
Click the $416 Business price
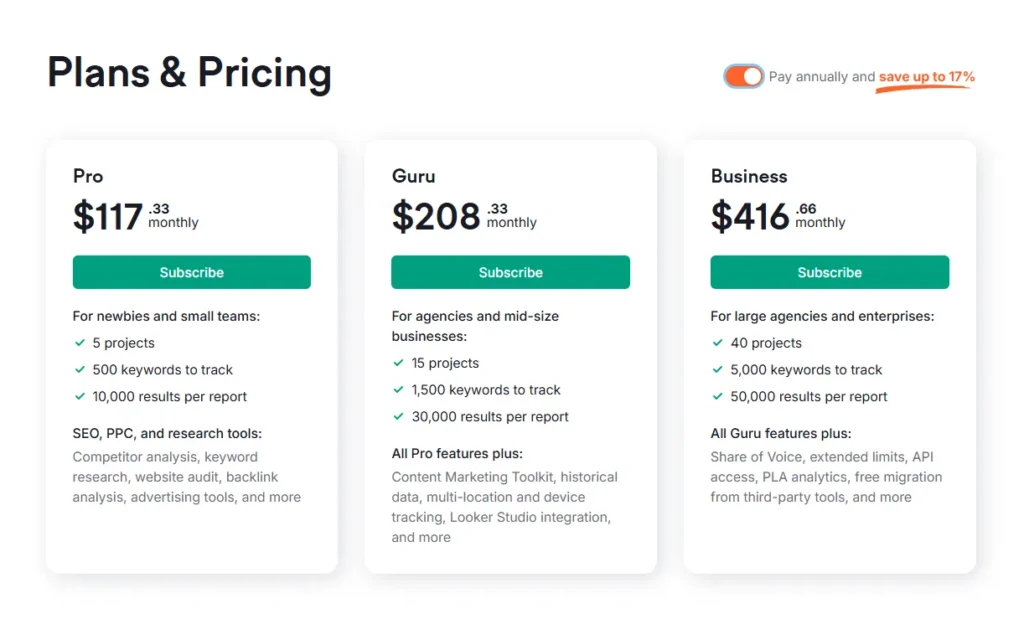pyautogui.click(x=750, y=216)
